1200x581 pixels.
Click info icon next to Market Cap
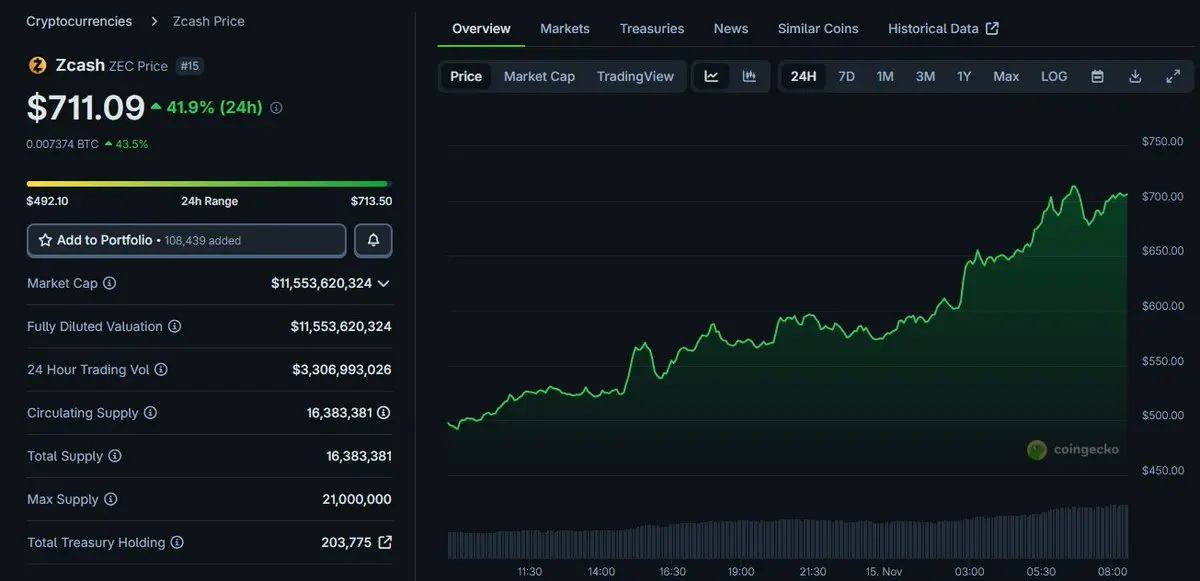click(x=110, y=283)
